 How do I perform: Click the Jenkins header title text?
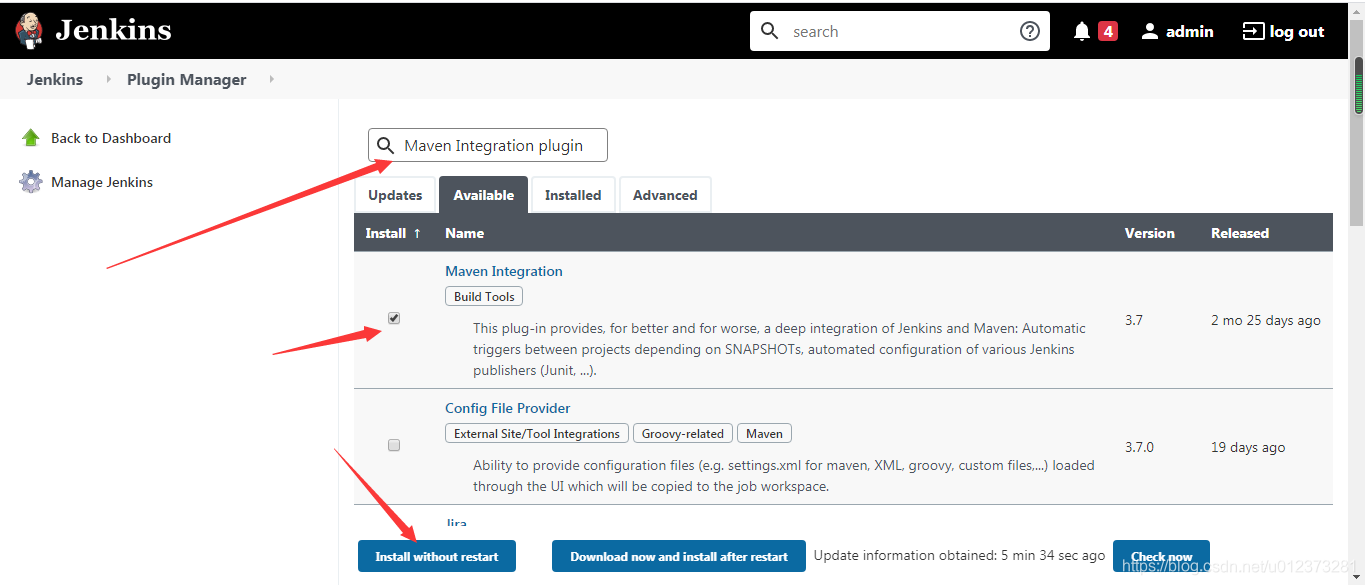click(113, 31)
